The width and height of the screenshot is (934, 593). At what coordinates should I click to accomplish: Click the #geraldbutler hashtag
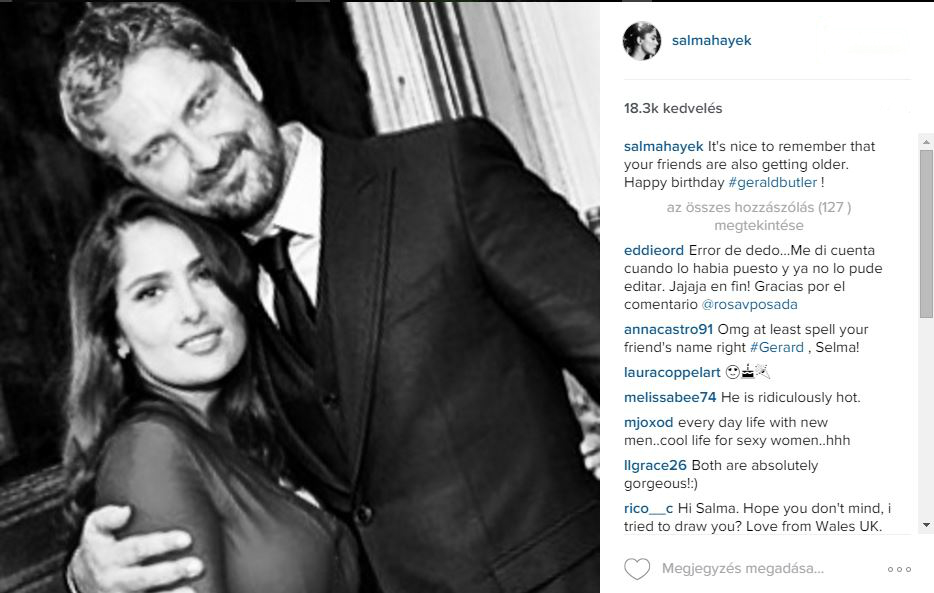click(x=773, y=182)
